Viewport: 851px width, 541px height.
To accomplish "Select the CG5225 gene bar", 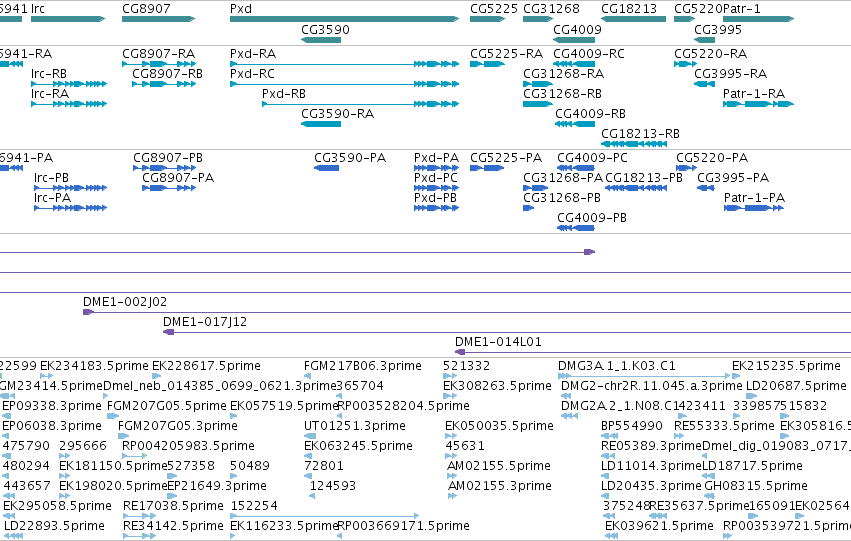I will [487, 19].
